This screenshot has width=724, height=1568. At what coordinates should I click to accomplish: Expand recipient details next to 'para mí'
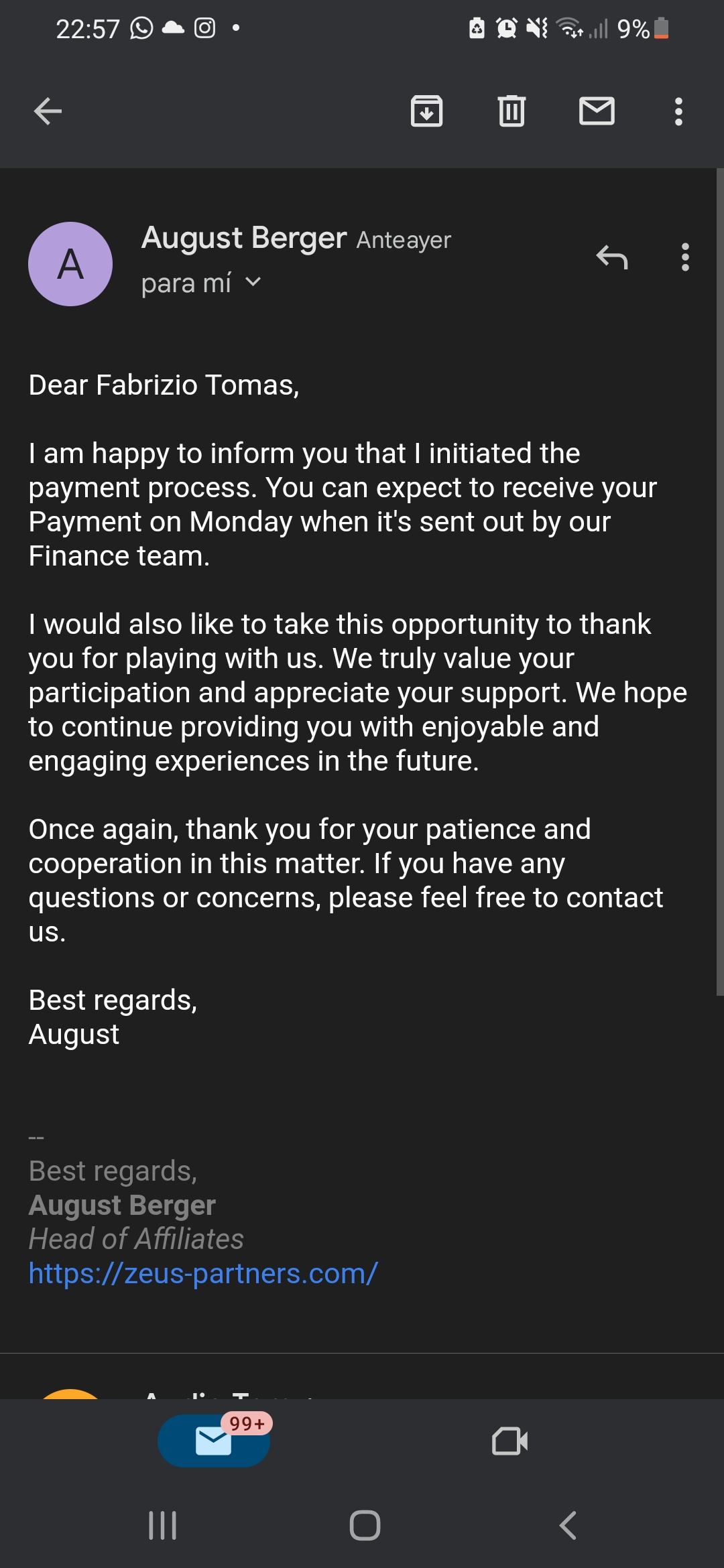click(x=253, y=283)
